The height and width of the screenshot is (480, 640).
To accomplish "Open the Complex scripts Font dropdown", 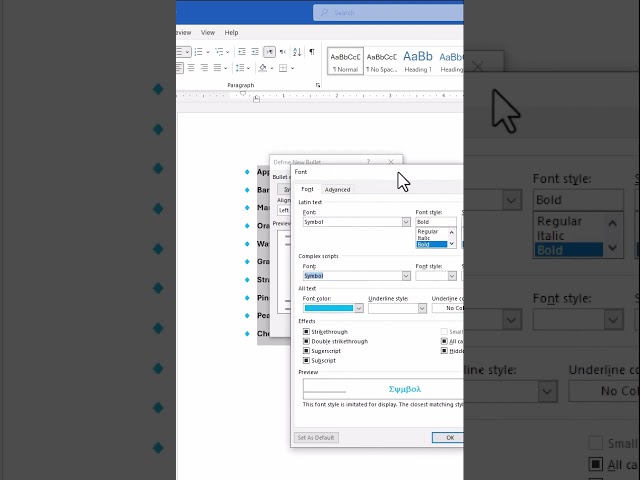I will (406, 276).
